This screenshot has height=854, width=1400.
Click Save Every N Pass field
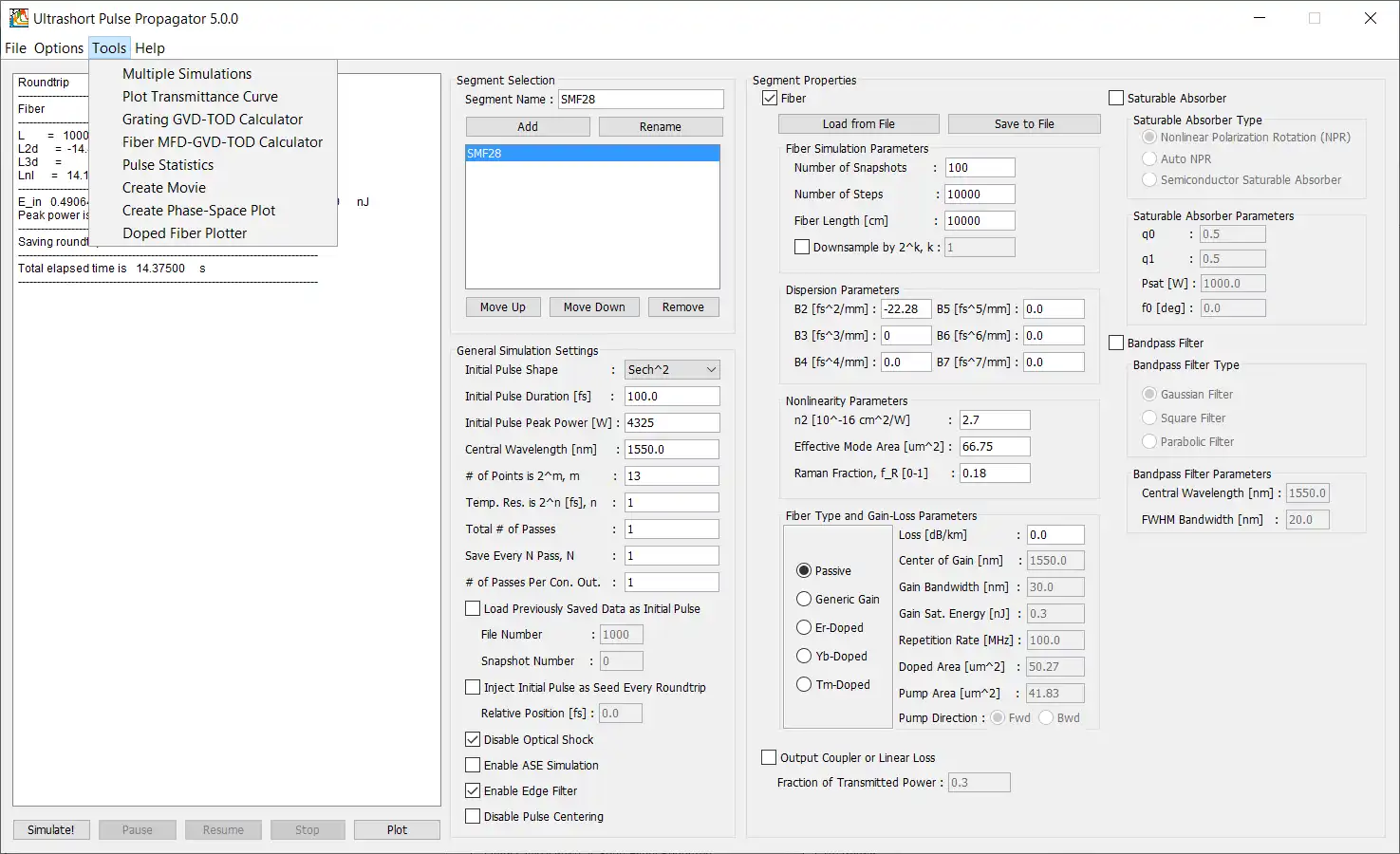(x=672, y=555)
